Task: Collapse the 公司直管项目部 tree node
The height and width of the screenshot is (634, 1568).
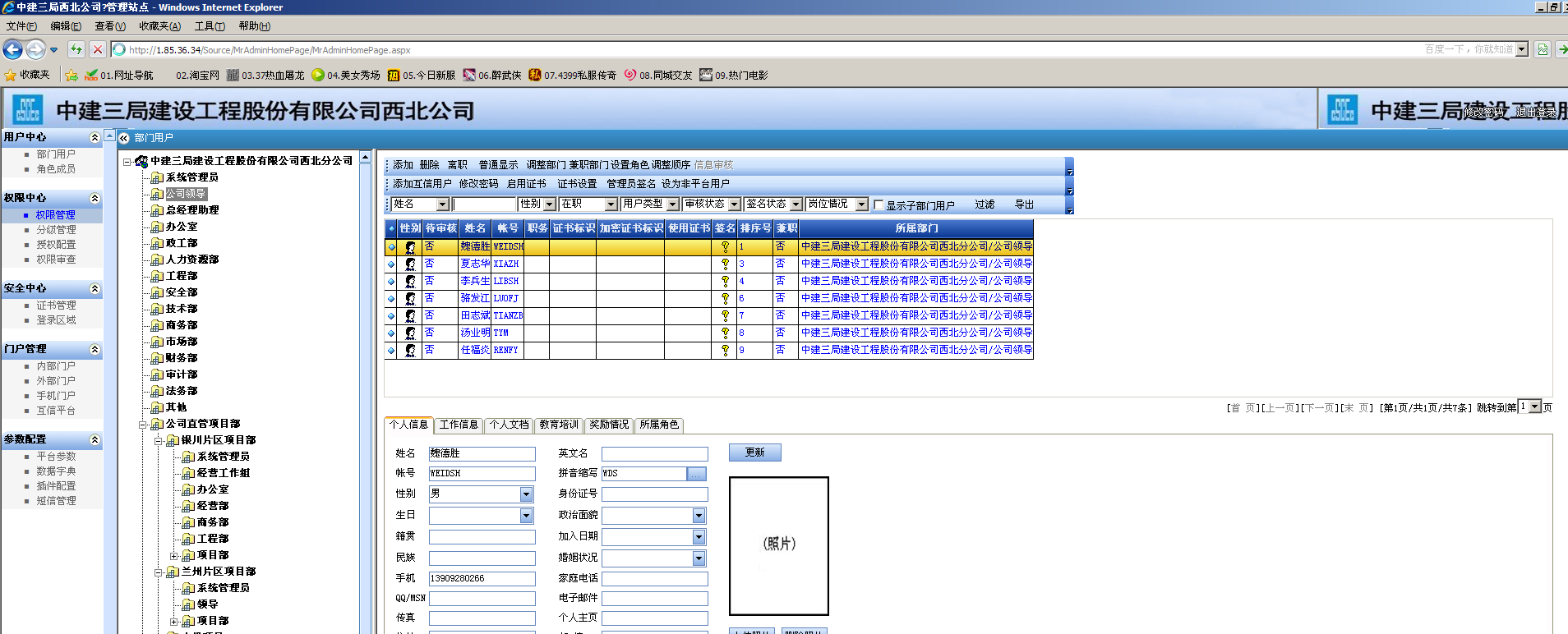Action: tap(142, 424)
